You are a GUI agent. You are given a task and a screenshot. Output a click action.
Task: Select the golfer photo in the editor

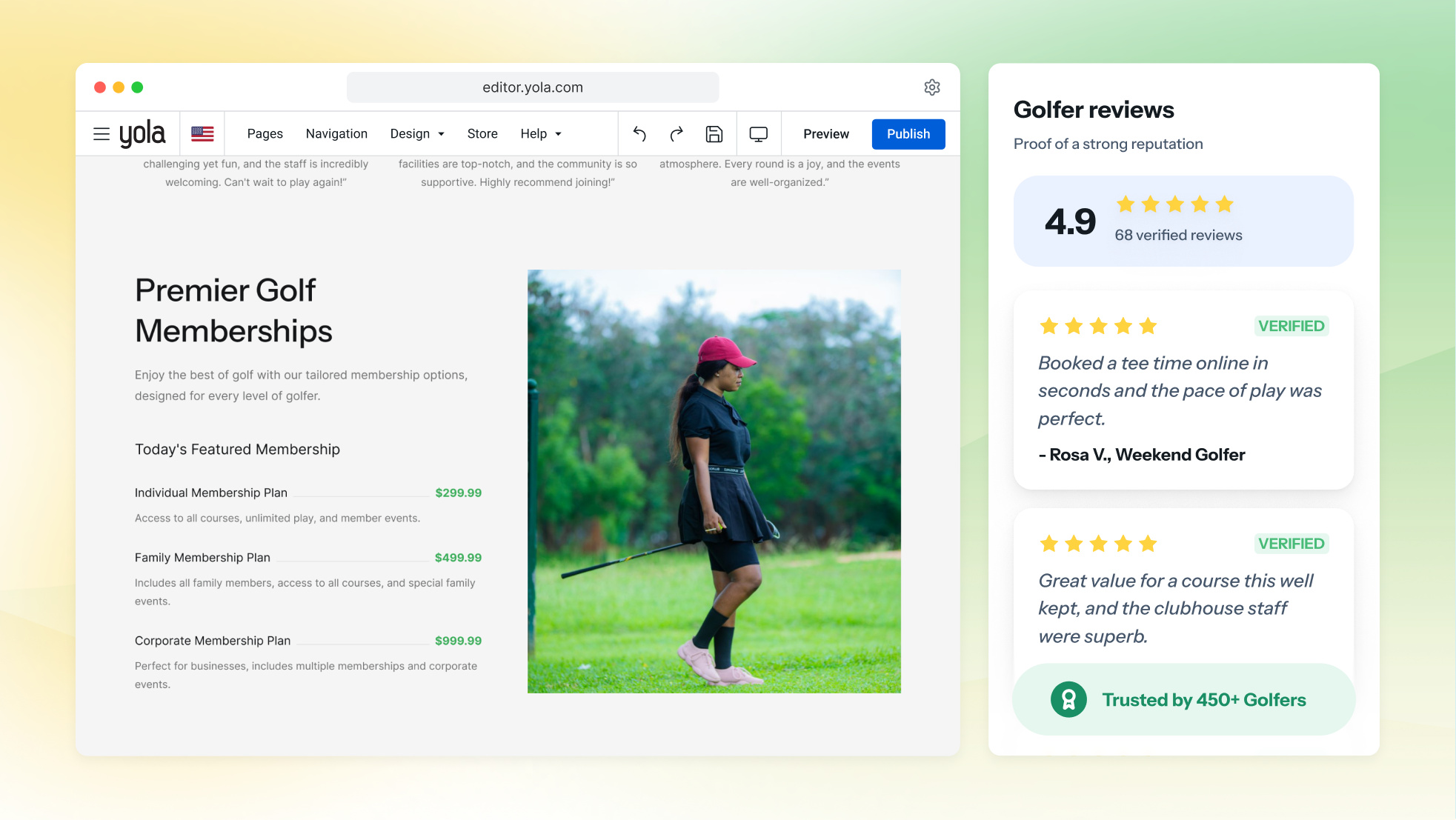pos(714,481)
